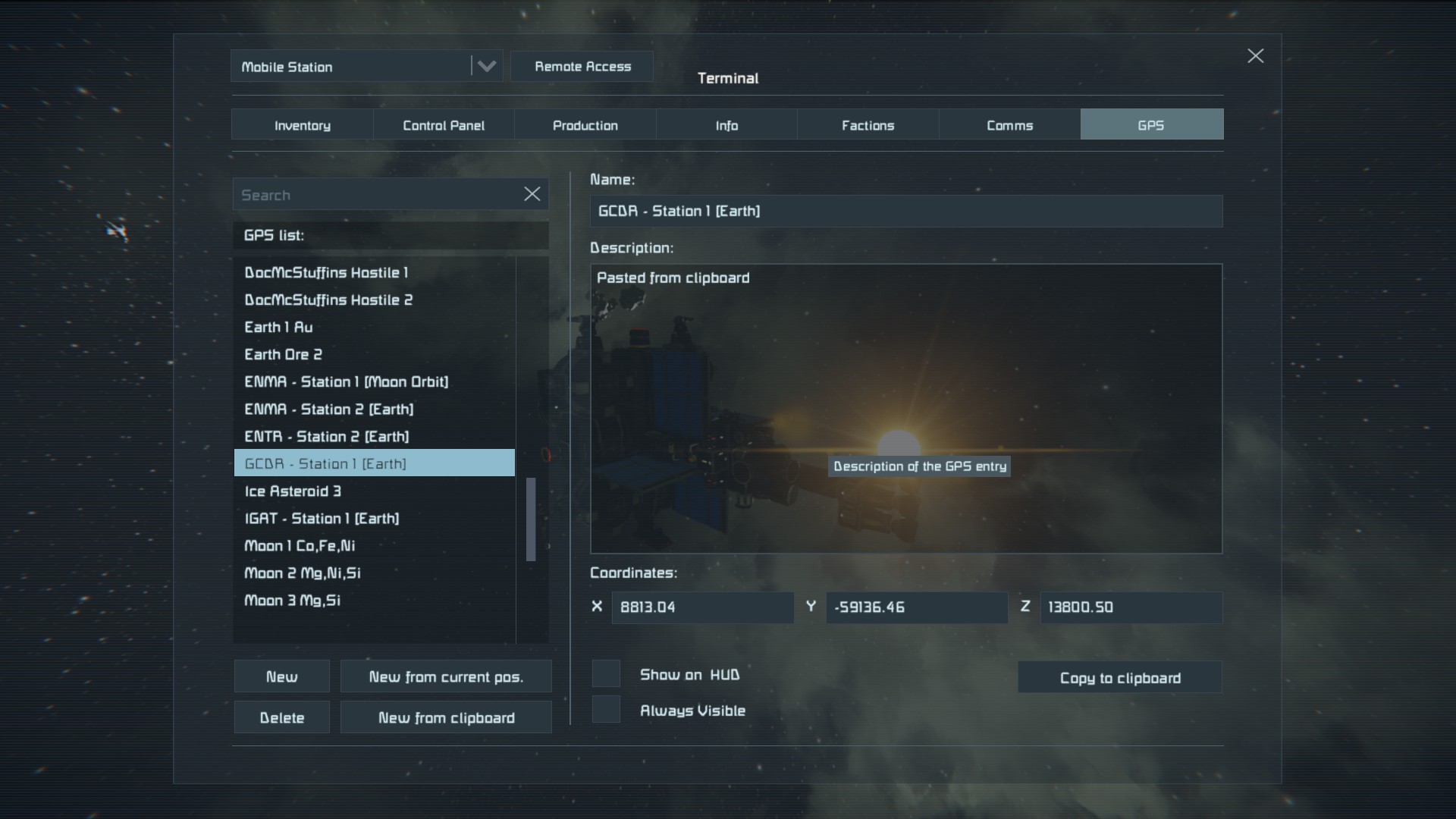
Task: Delete the selected GPS entry
Action: [x=281, y=717]
